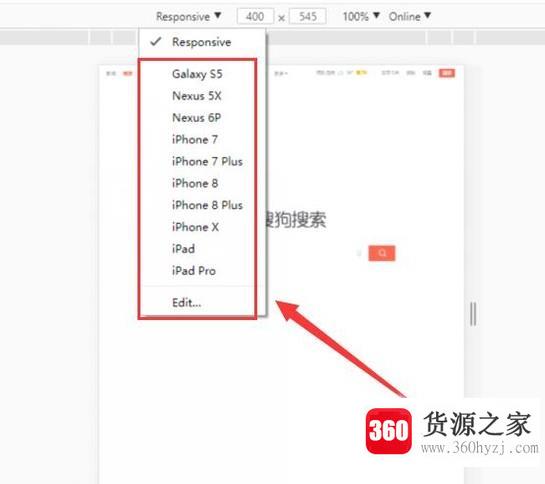Click the orange search button on page

[382, 253]
